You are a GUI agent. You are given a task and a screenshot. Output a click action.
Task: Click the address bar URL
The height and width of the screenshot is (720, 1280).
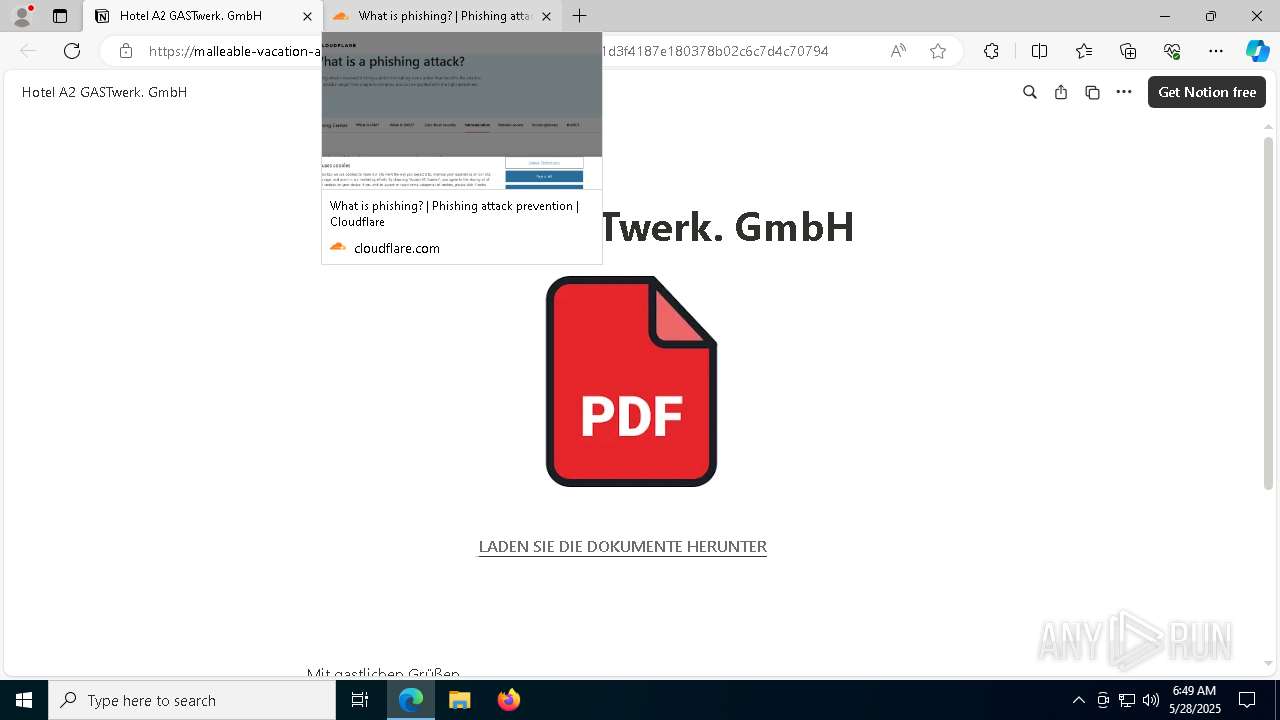488,51
